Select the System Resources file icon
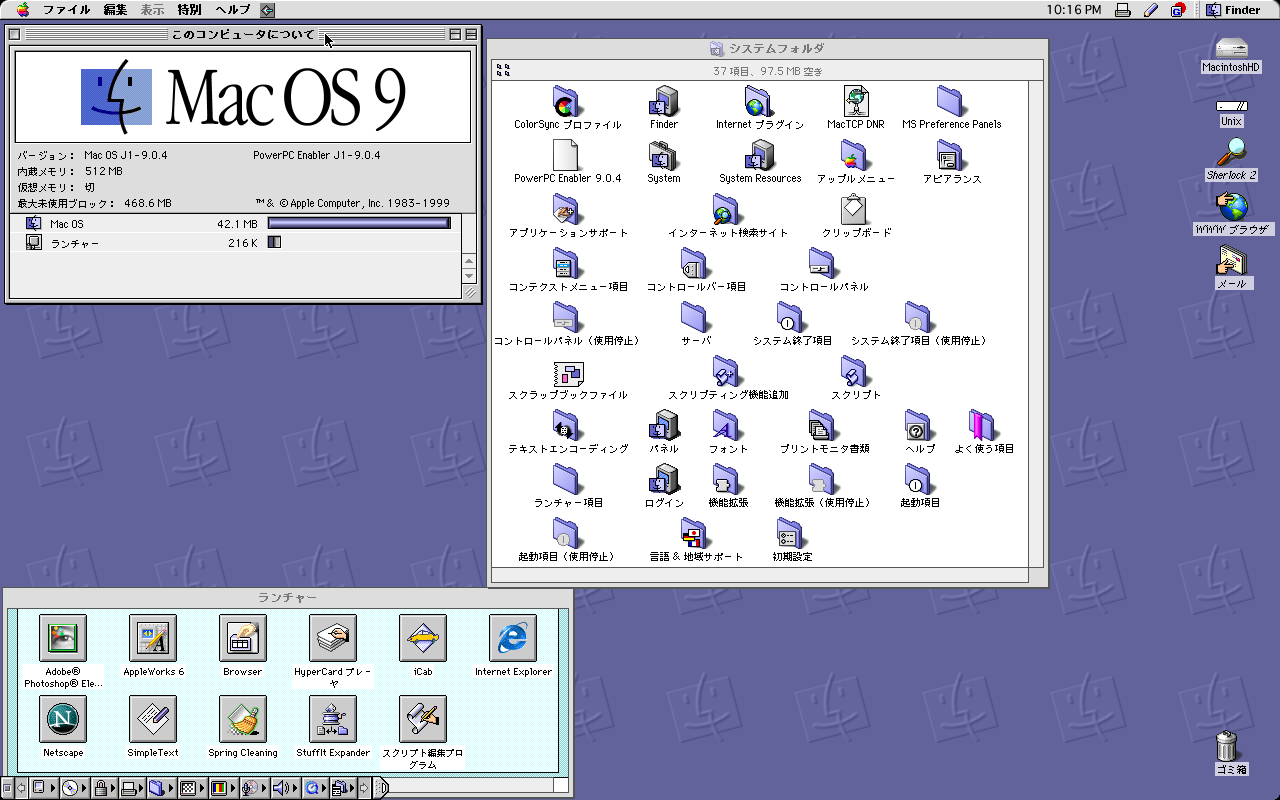The image size is (1280, 800). (x=760, y=156)
